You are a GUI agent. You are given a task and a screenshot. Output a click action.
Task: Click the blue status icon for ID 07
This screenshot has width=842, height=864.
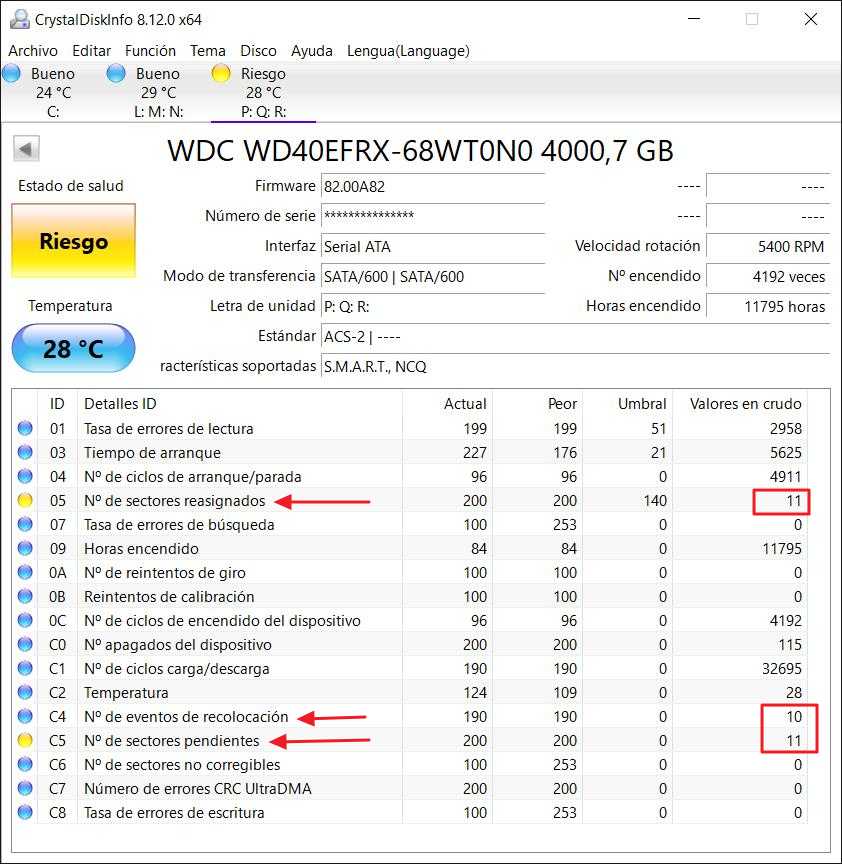25,524
